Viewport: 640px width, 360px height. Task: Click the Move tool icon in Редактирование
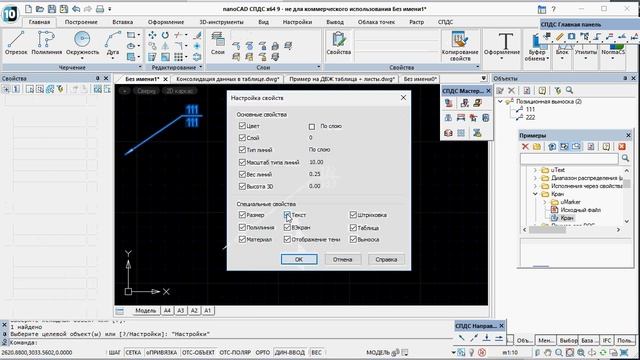[152, 35]
